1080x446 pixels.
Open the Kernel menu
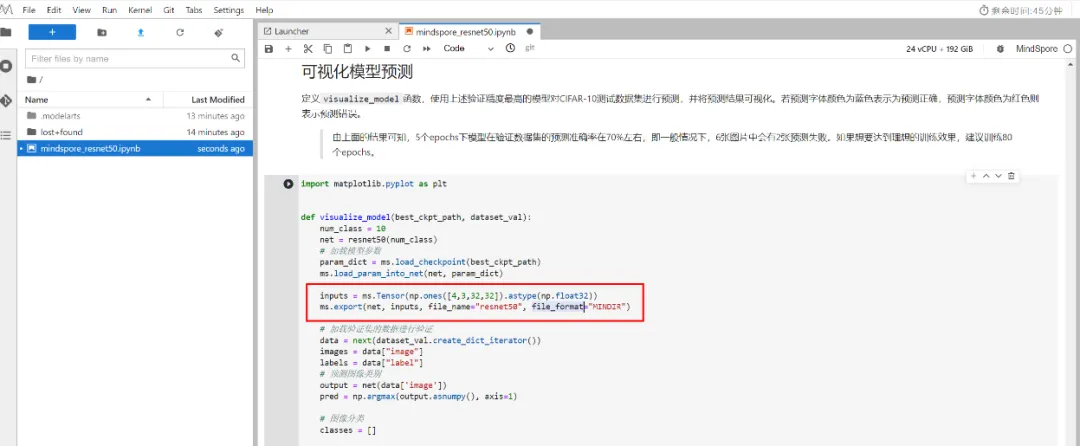click(139, 9)
